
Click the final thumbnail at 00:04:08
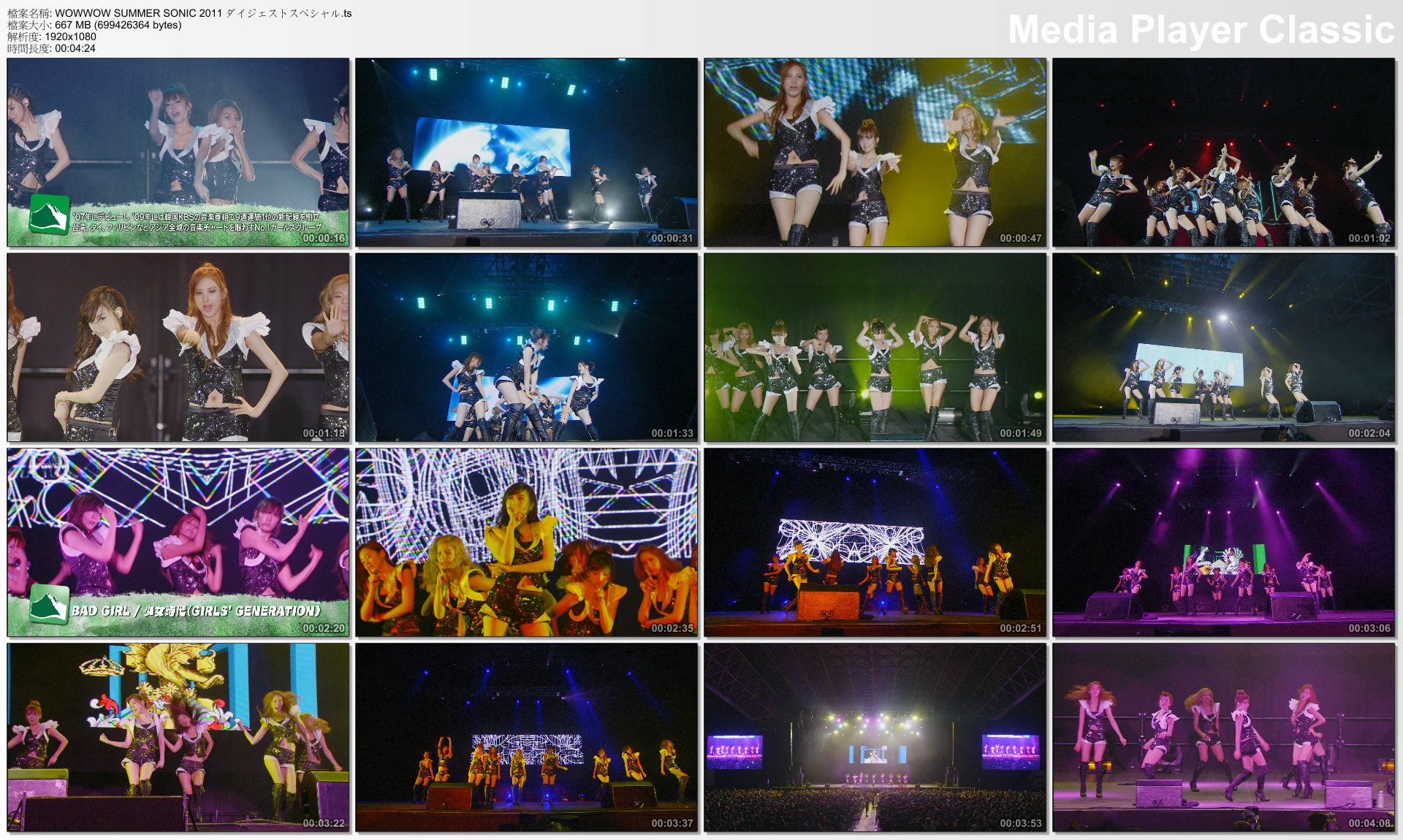click(1224, 737)
